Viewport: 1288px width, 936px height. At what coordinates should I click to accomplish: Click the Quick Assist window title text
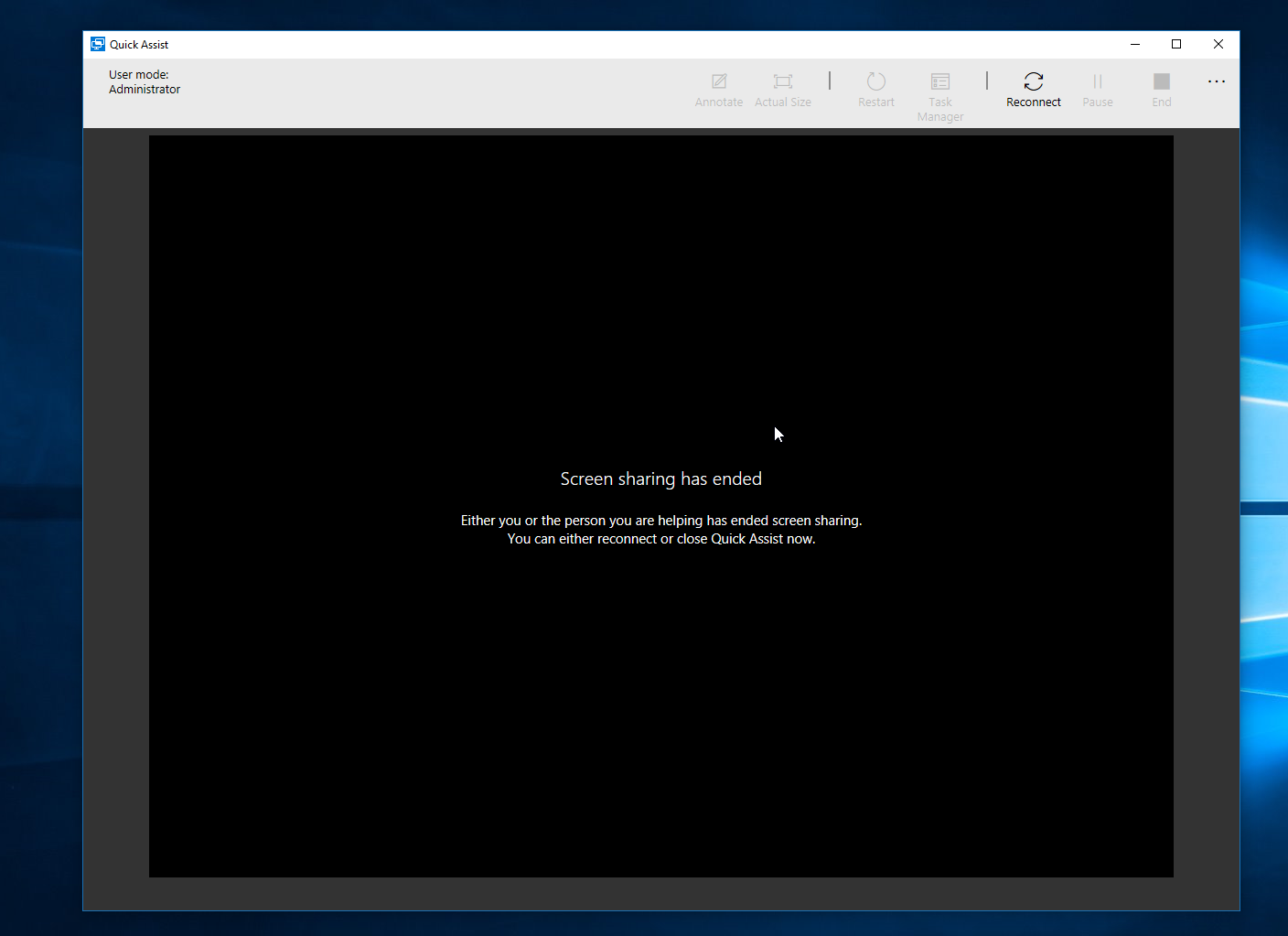point(139,44)
